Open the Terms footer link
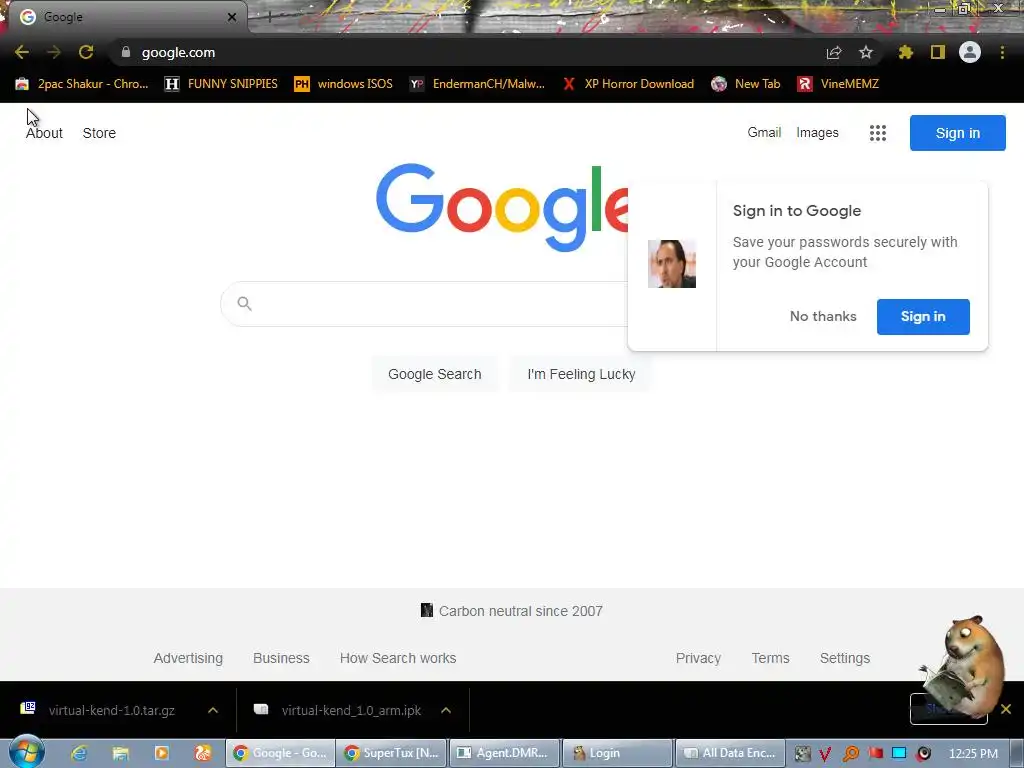The image size is (1024, 768). pyautogui.click(x=770, y=658)
